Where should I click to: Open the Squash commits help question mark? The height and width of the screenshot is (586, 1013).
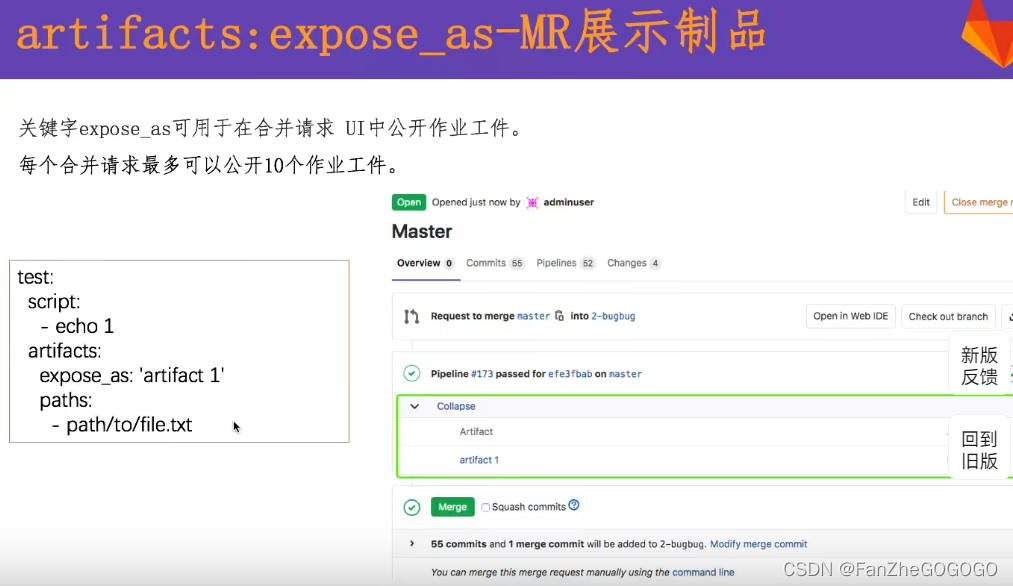pos(573,506)
